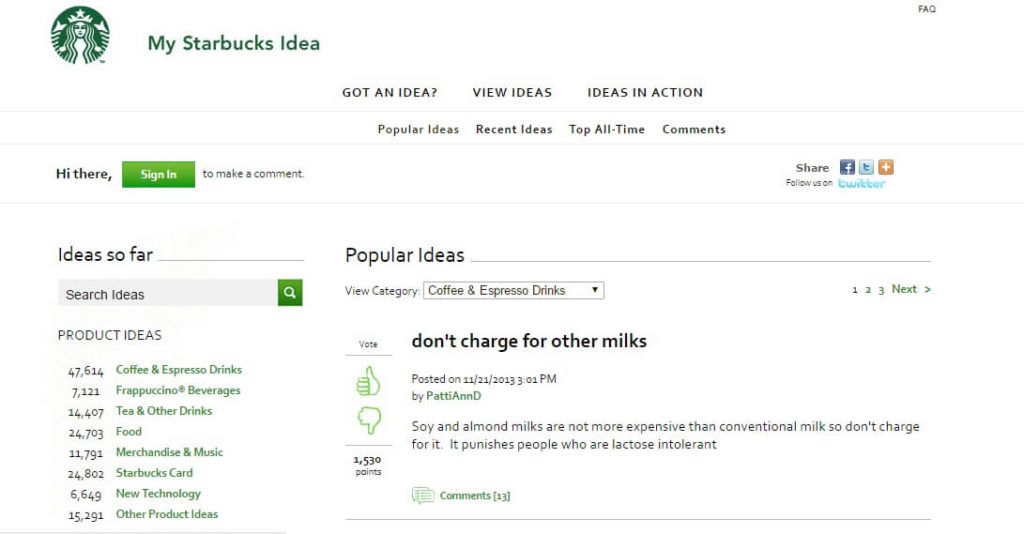Click the Product Ideas heading
1024x534 pixels.
pyautogui.click(x=110, y=335)
